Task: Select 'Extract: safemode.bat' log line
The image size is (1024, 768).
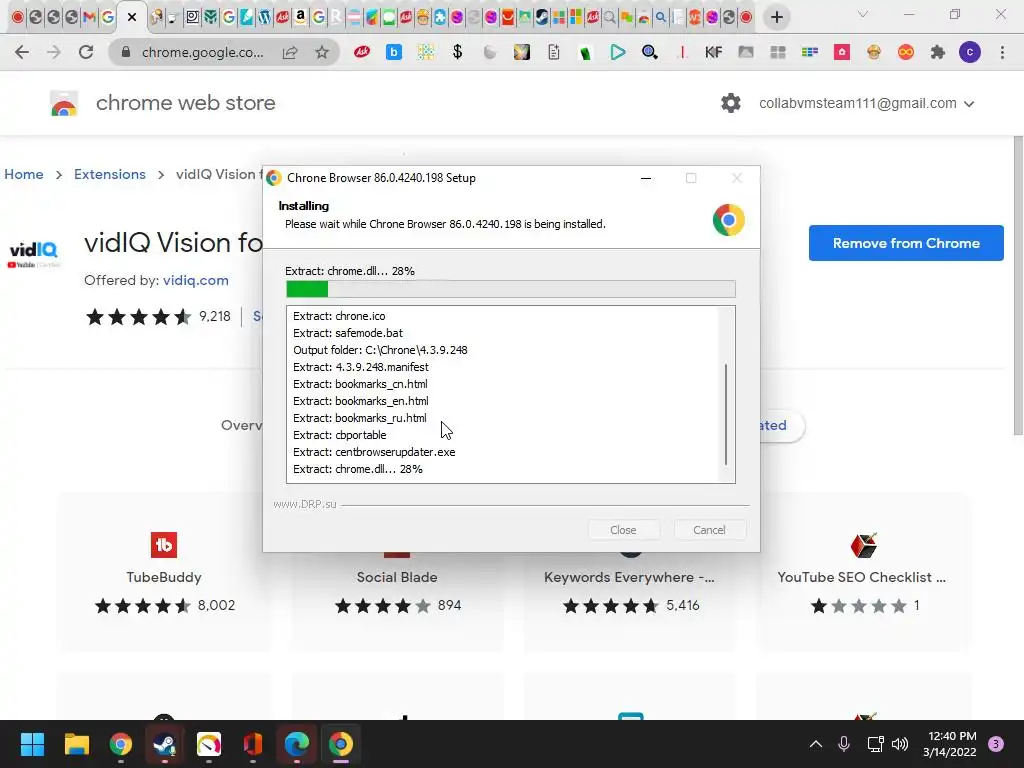Action: coord(347,333)
